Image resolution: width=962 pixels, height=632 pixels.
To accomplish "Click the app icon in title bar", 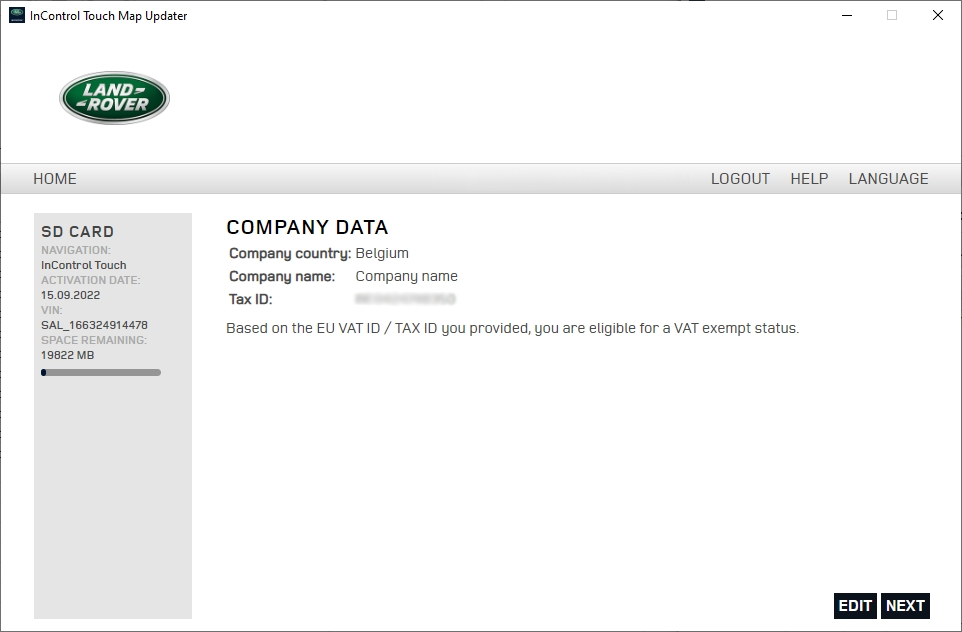I will point(16,15).
